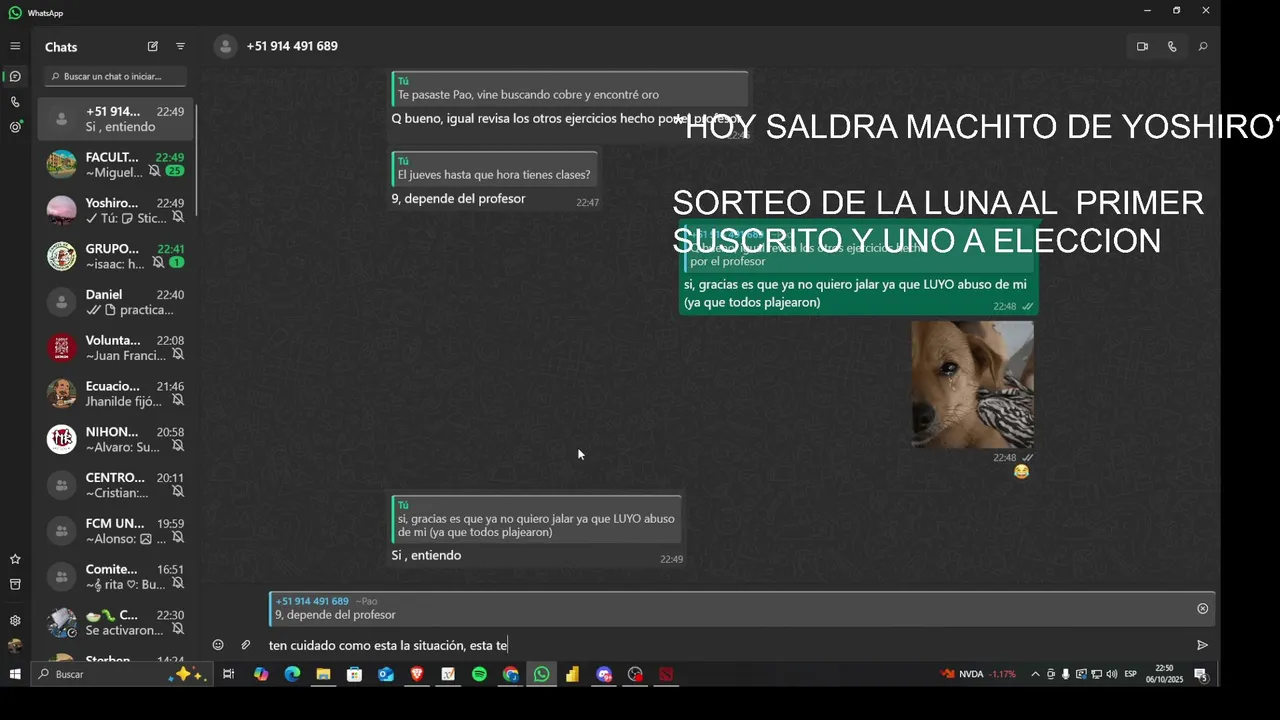Image resolution: width=1280 pixels, height=720 pixels.
Task: Open the volume control in system tray
Action: tap(1112, 675)
